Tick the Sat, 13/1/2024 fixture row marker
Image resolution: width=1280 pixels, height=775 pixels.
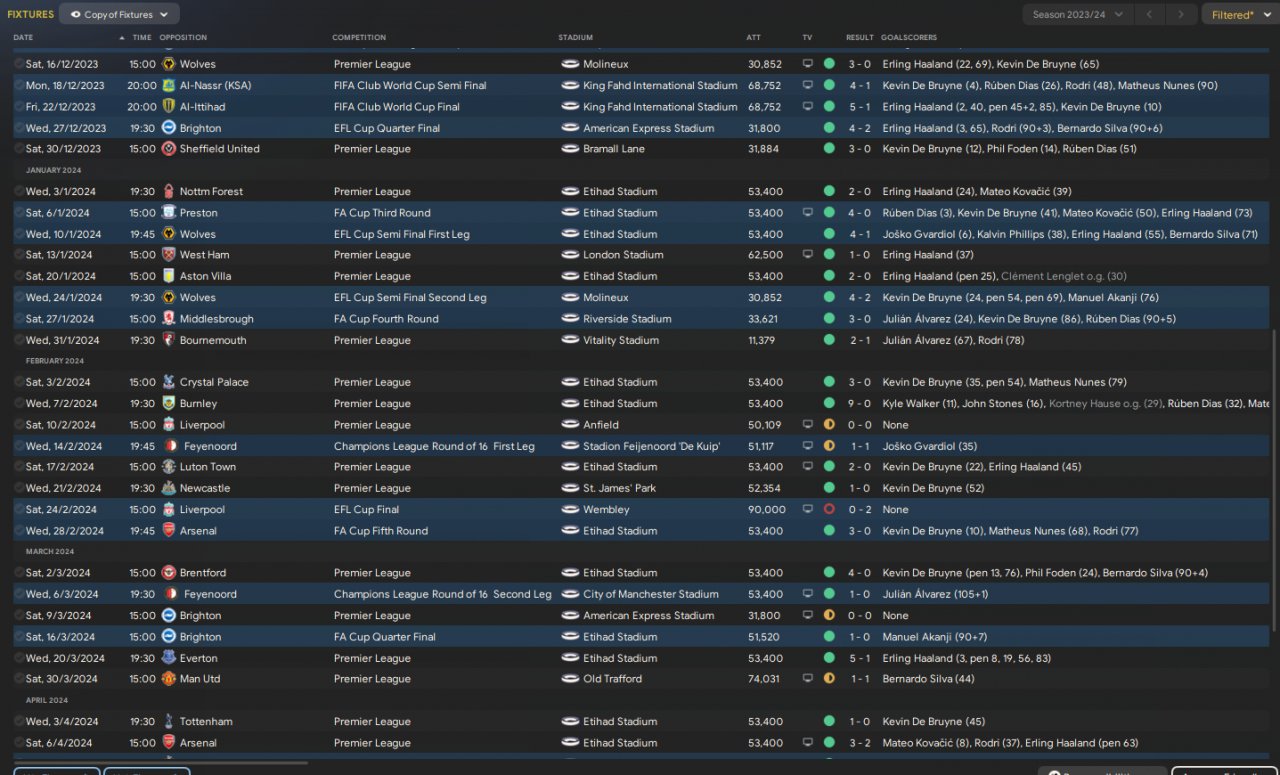click(19, 255)
